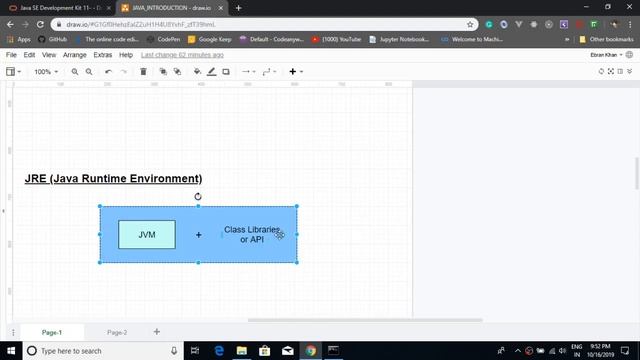Viewport: 640px width, 360px height.
Task: Open the Mail app from taskbar
Action: click(x=287, y=351)
